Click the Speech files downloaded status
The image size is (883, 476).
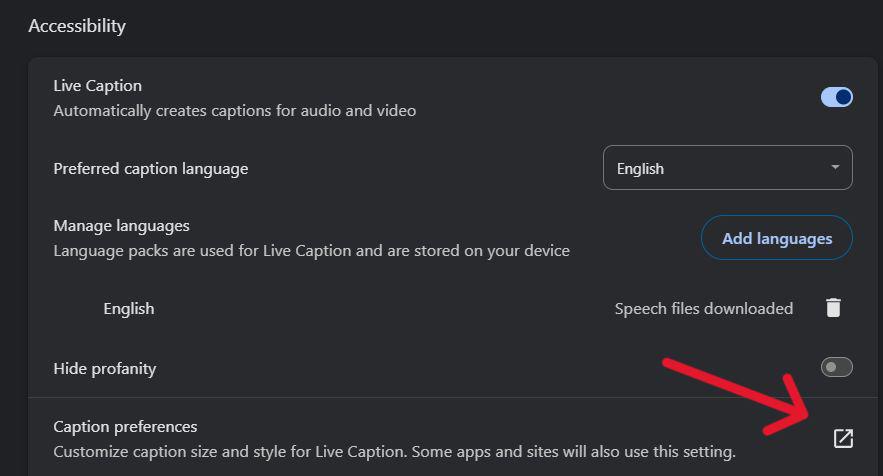point(703,308)
